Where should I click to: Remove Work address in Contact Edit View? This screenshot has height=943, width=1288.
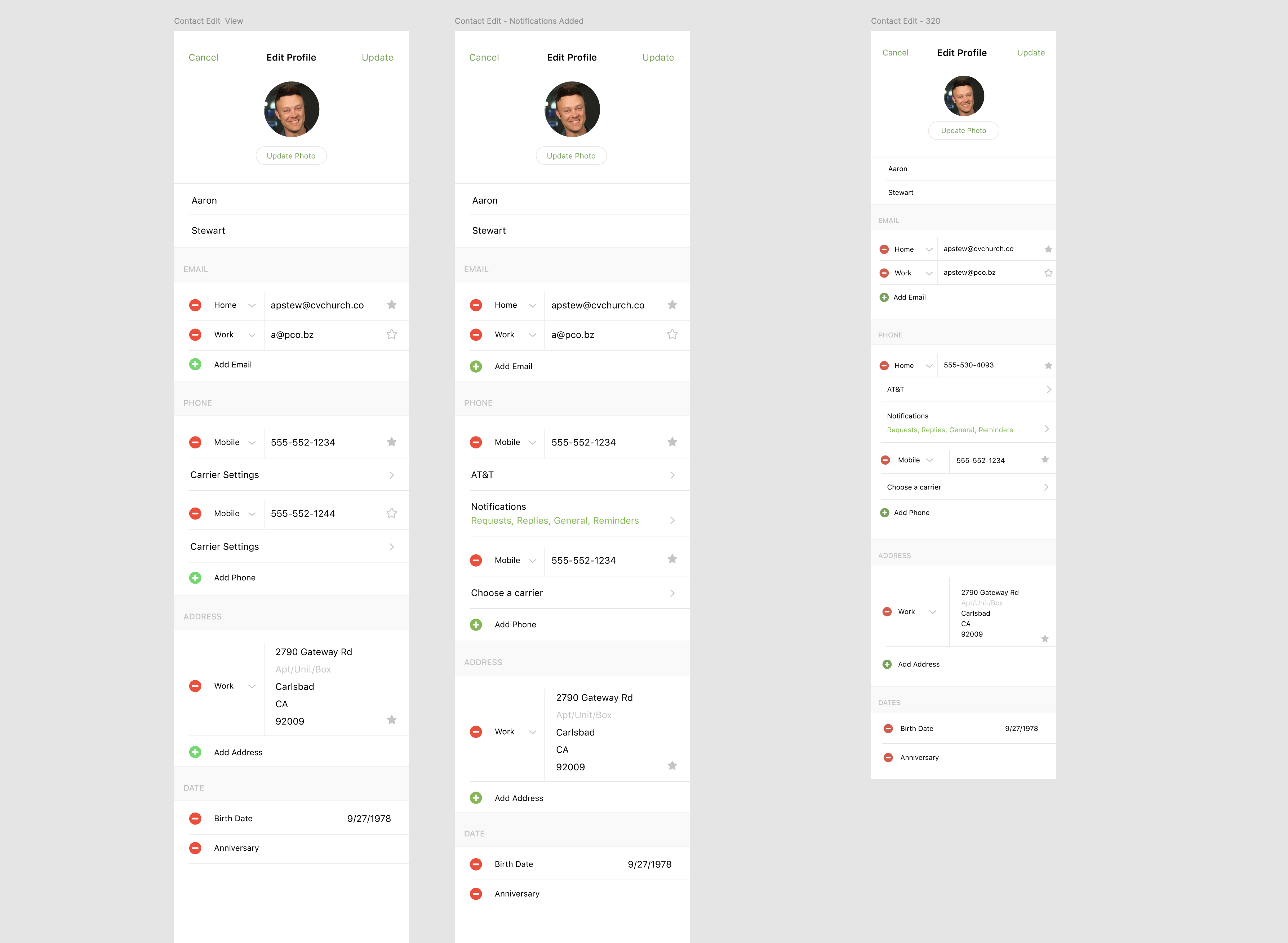(195, 686)
